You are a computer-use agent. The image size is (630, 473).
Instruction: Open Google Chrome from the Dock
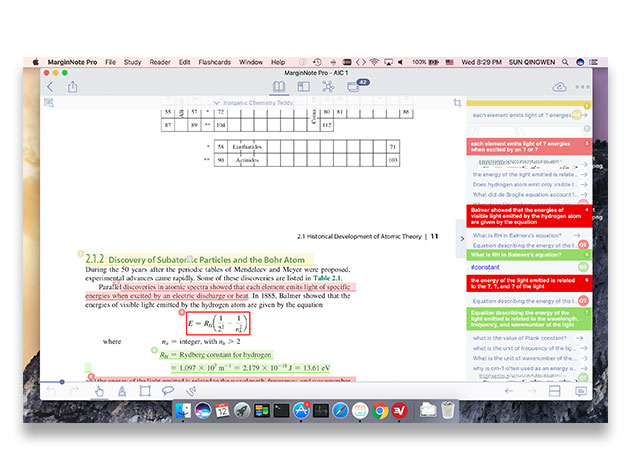click(379, 410)
